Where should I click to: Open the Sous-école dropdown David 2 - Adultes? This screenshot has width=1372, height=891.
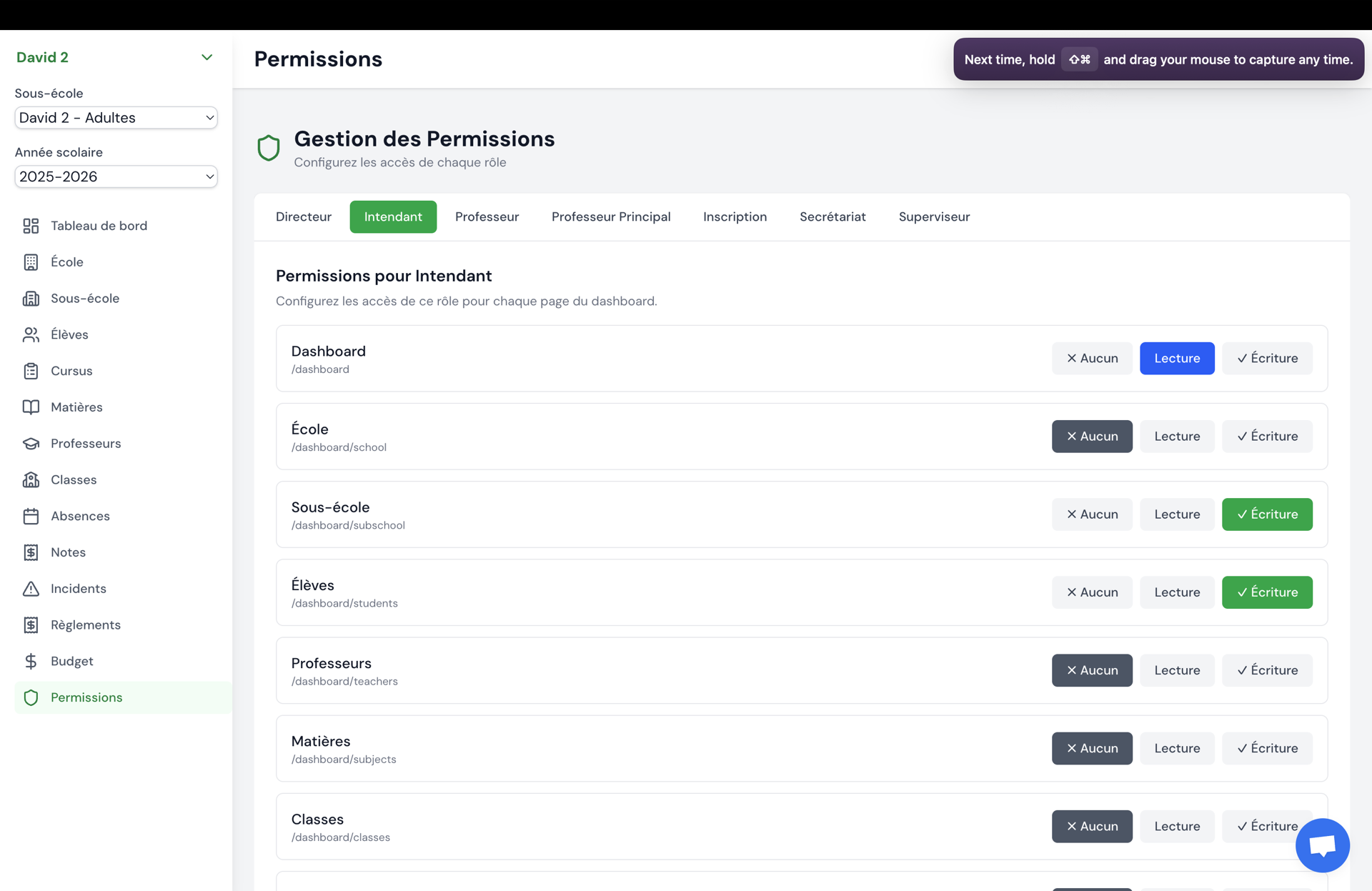point(116,118)
